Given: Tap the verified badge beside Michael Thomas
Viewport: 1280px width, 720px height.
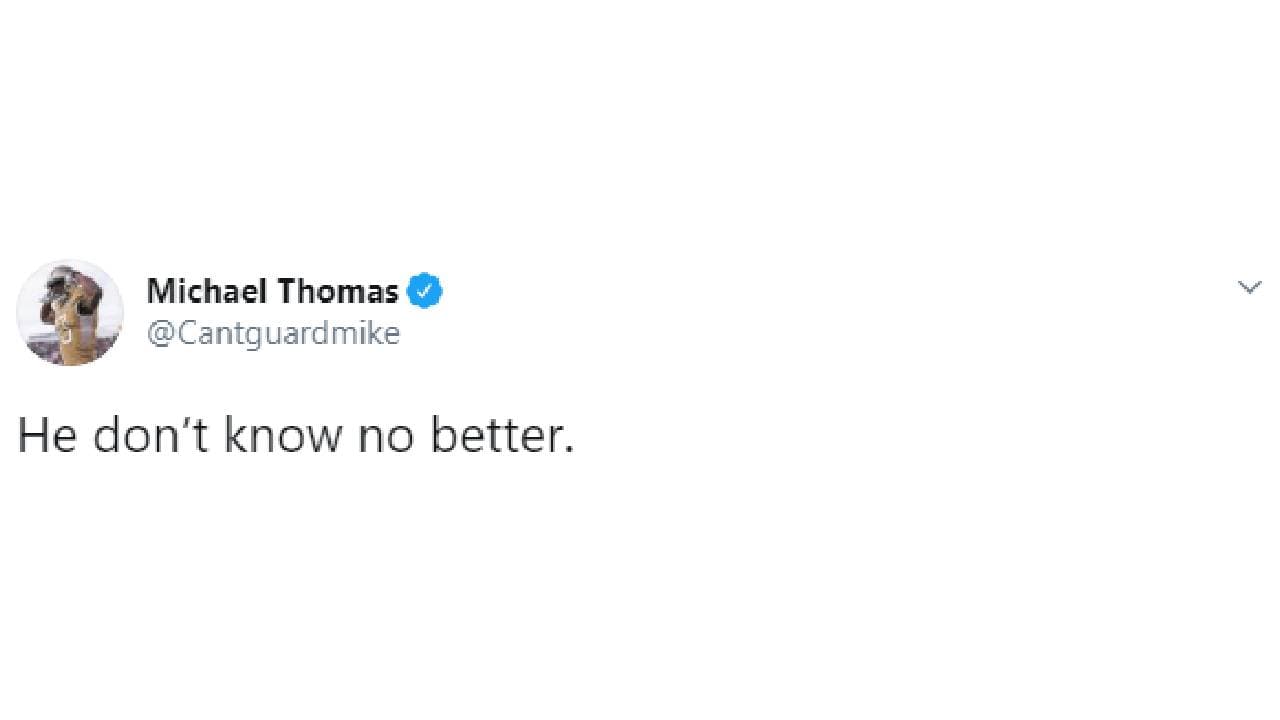Looking at the screenshot, I should coord(425,291).
